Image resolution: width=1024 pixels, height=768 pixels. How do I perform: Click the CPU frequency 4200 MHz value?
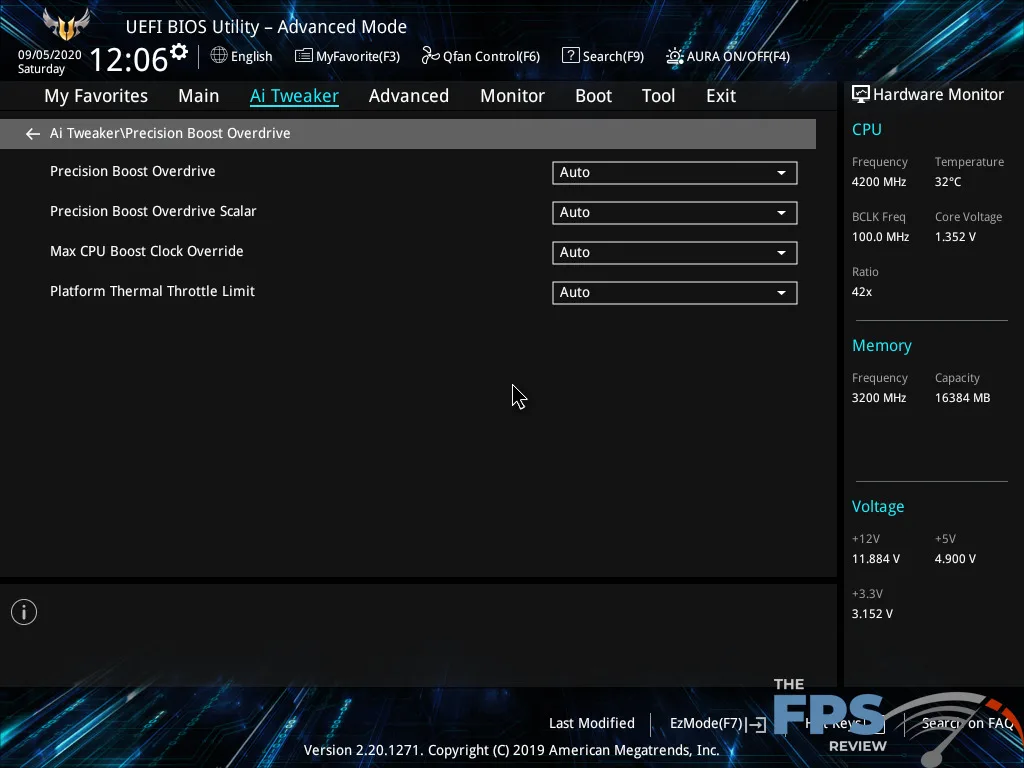point(879,182)
